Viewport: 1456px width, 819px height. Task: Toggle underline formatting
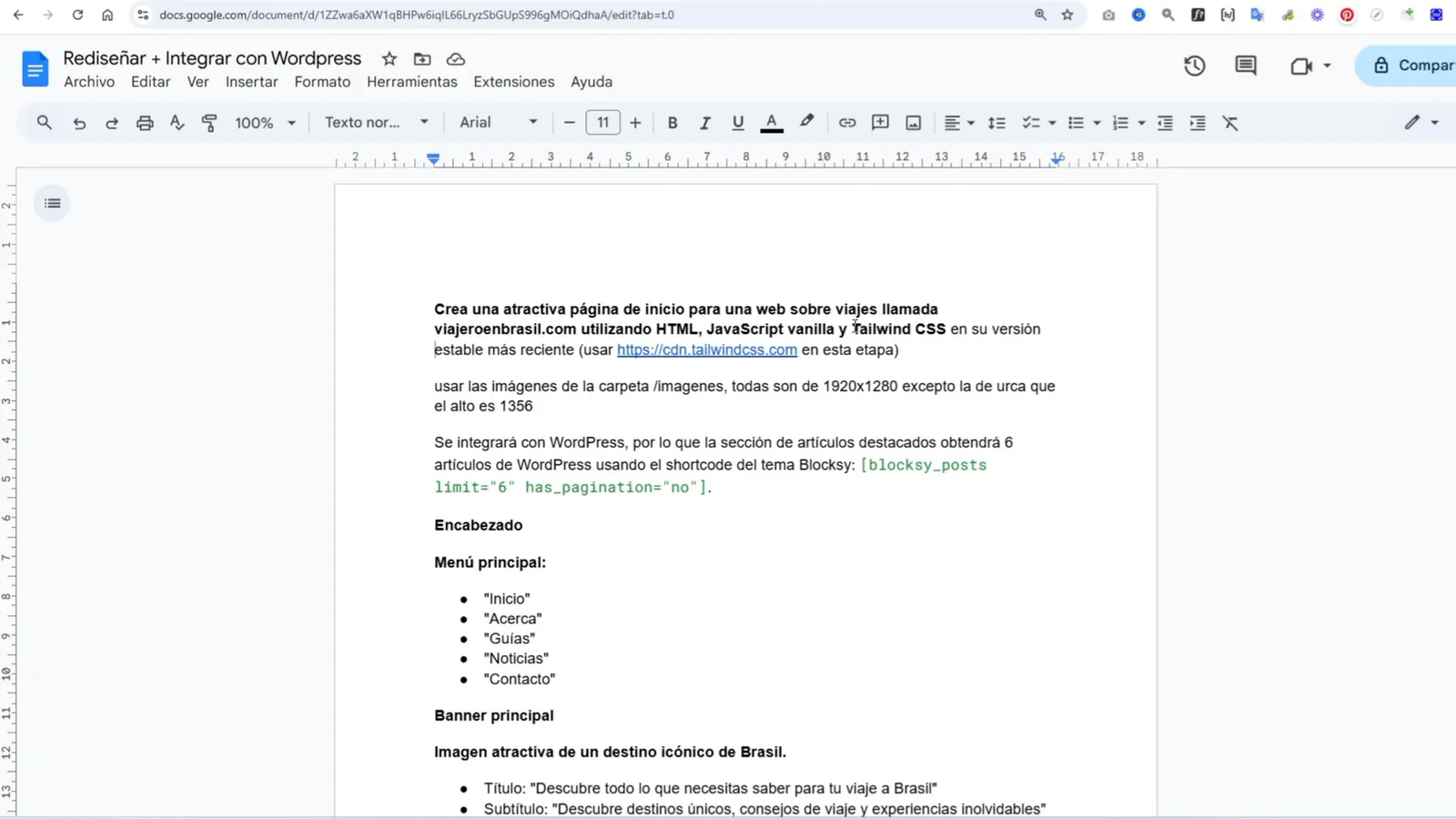737,122
